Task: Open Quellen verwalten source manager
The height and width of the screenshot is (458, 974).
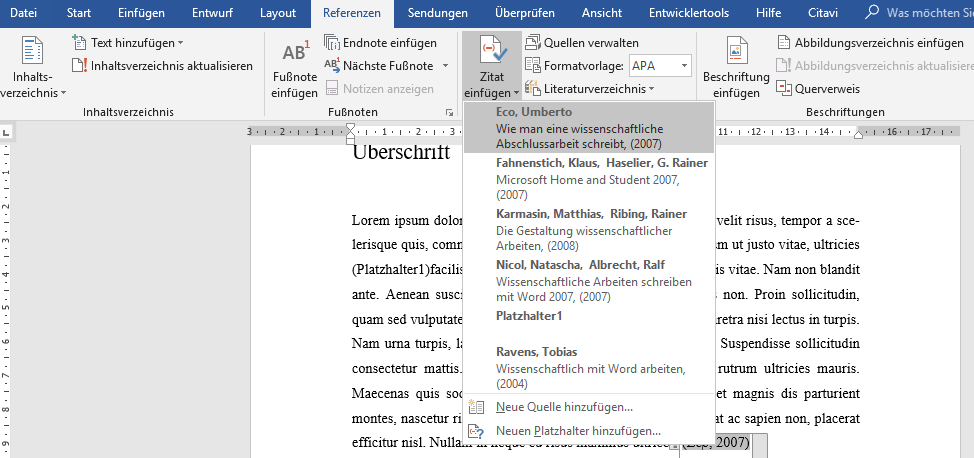Action: click(x=582, y=43)
